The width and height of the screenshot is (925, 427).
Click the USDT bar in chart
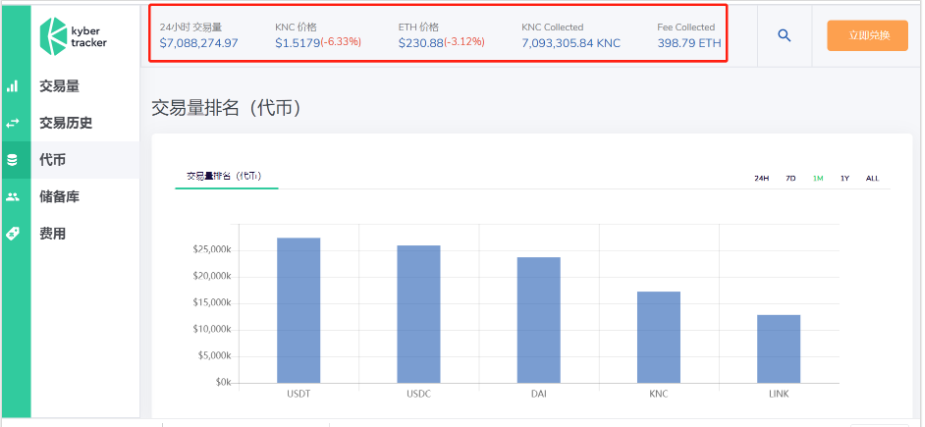coord(299,310)
